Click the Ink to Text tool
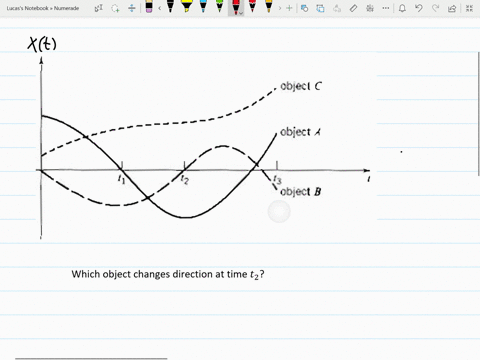480x360 pixels. 337,8
